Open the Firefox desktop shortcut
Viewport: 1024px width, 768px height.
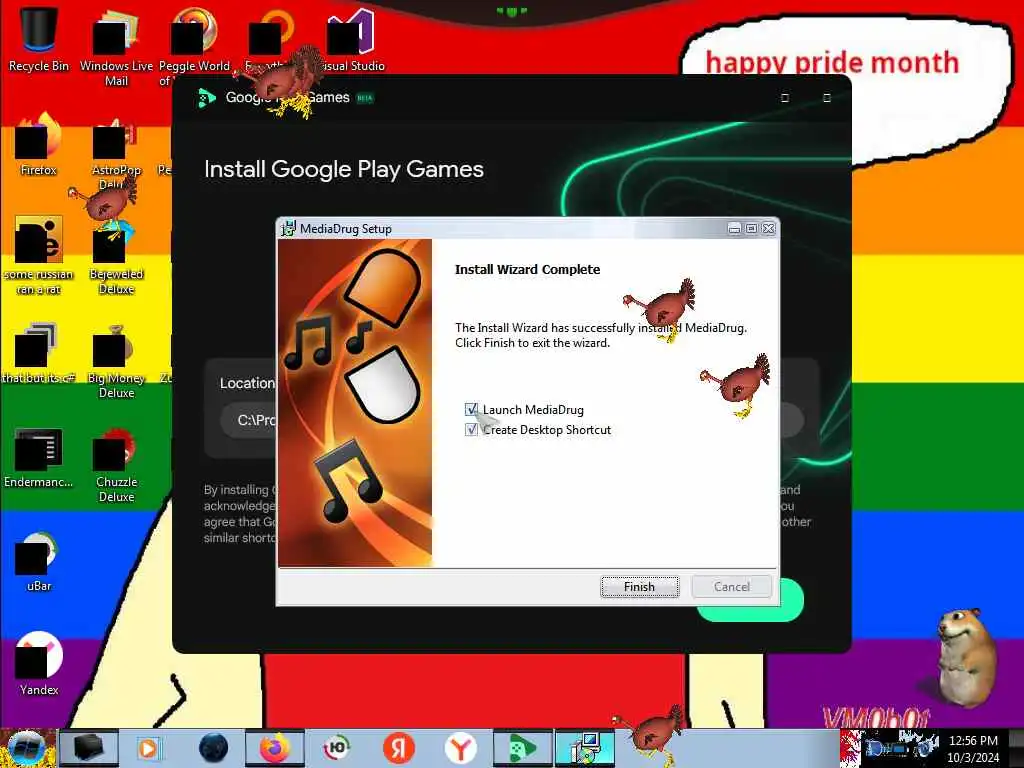39,145
